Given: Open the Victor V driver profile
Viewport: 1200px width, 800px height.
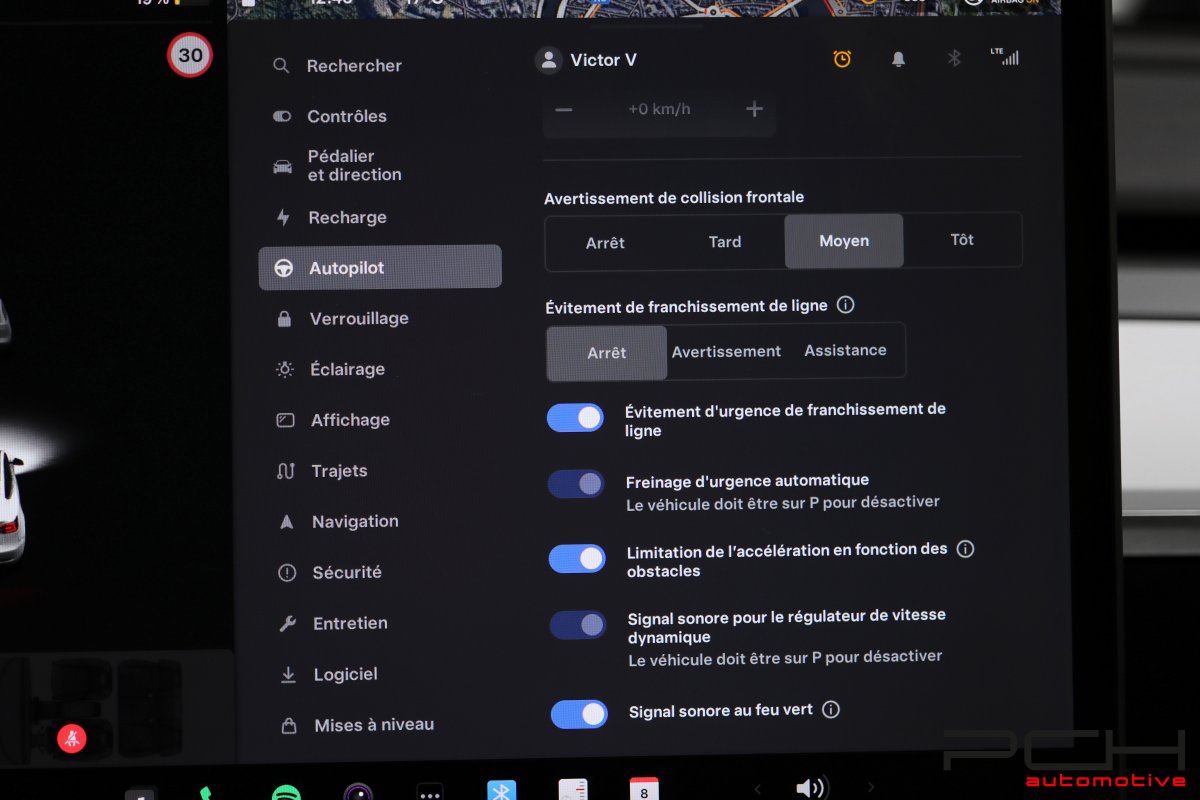Looking at the screenshot, I should click(x=586, y=60).
